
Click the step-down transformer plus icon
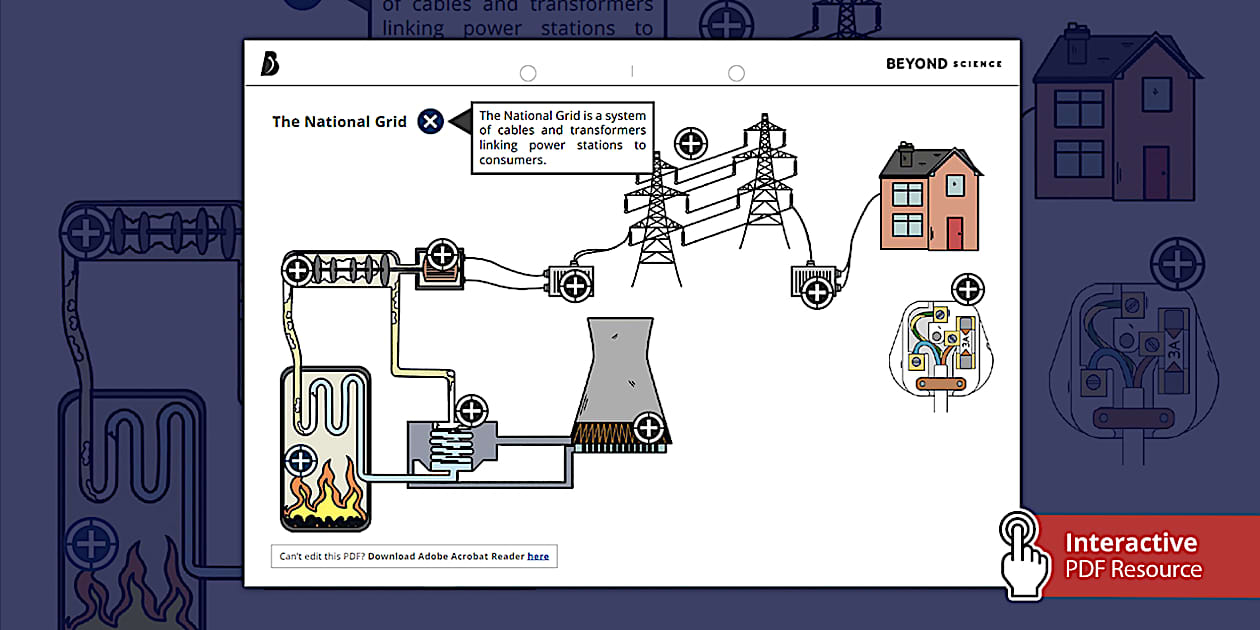817,292
